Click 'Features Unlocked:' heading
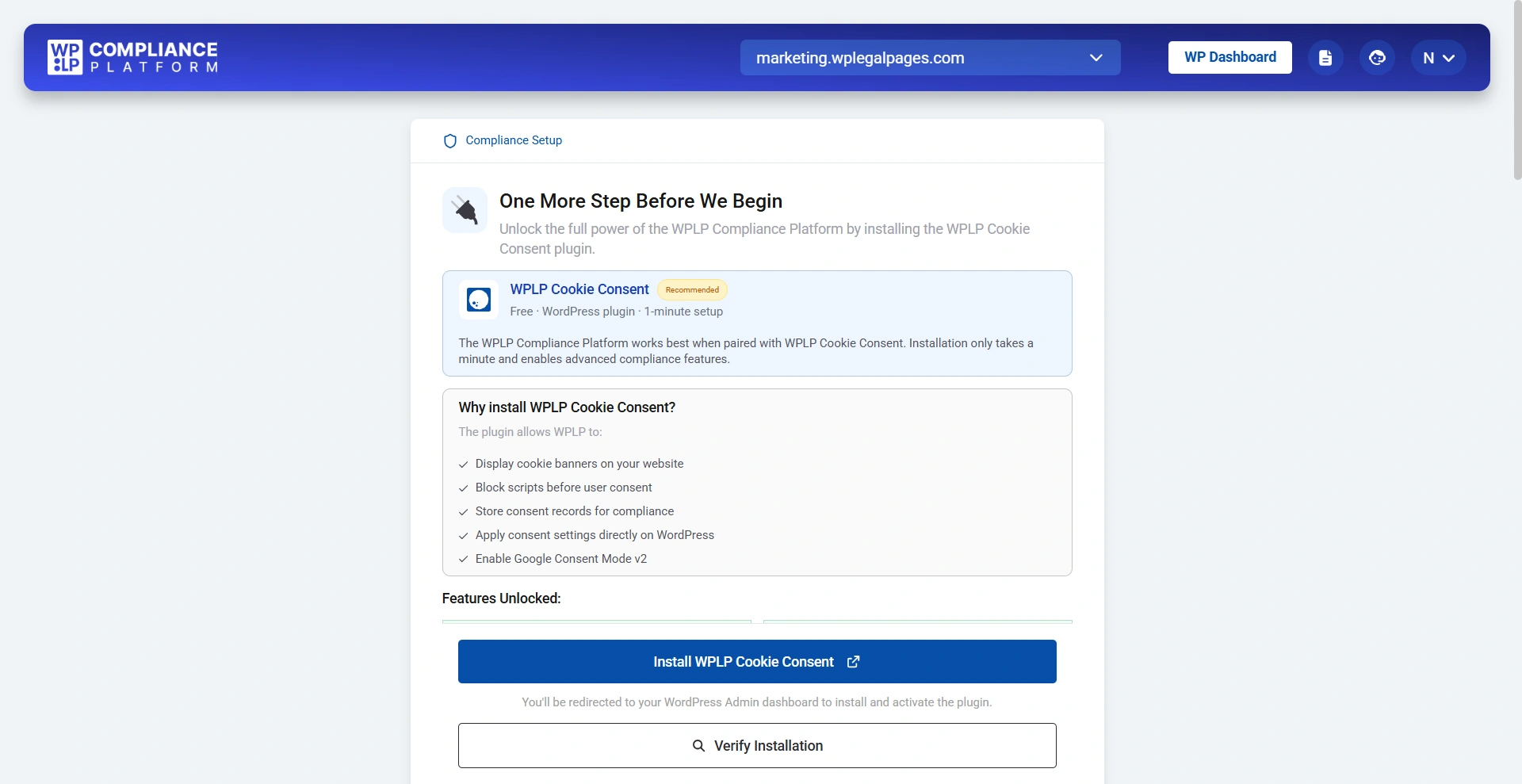 pos(501,599)
